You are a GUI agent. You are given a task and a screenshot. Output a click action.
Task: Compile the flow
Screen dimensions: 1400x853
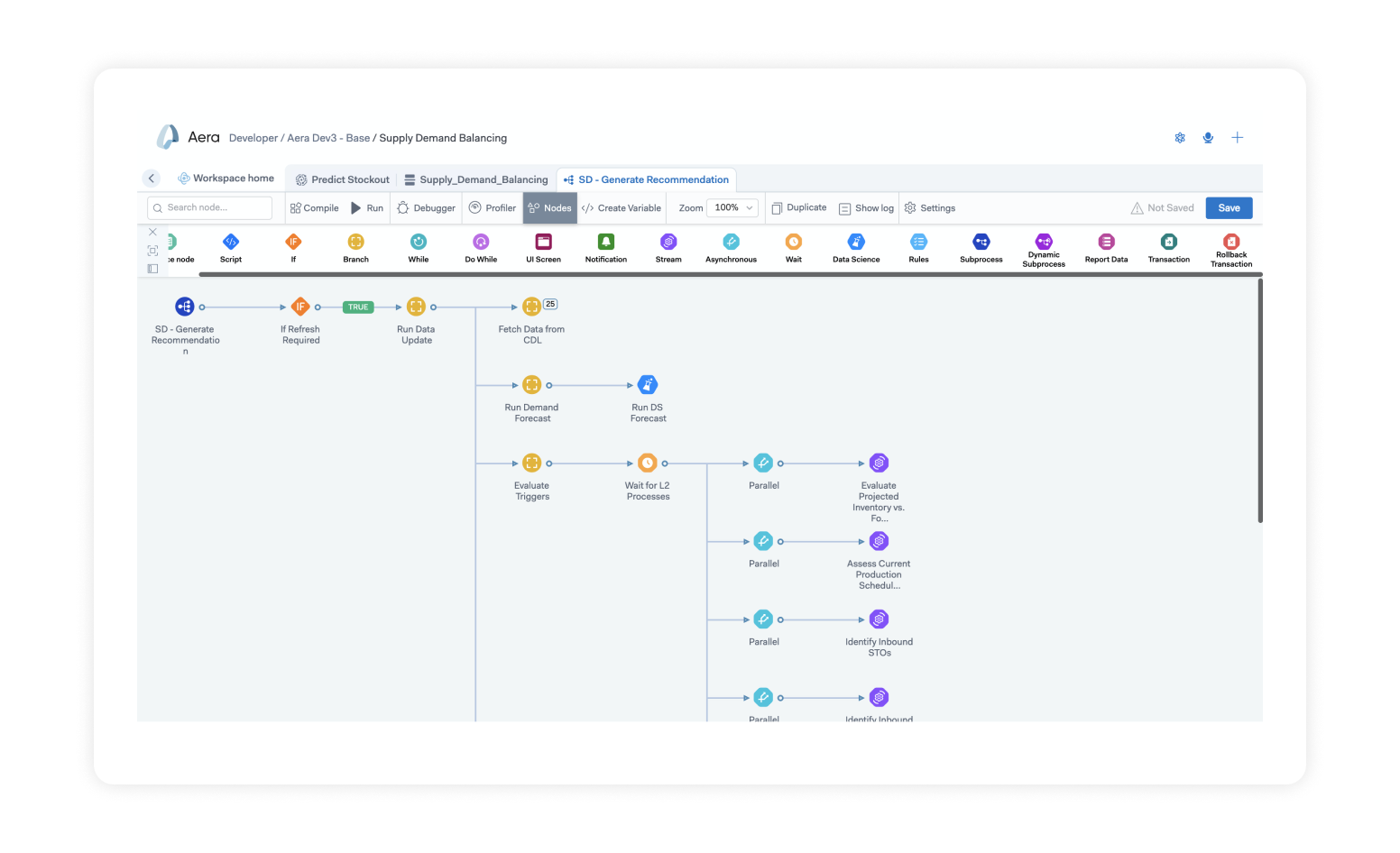[314, 207]
